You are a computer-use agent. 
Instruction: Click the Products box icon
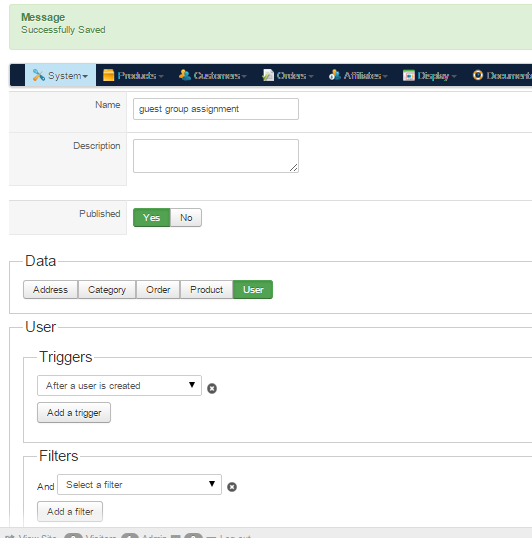click(108, 75)
